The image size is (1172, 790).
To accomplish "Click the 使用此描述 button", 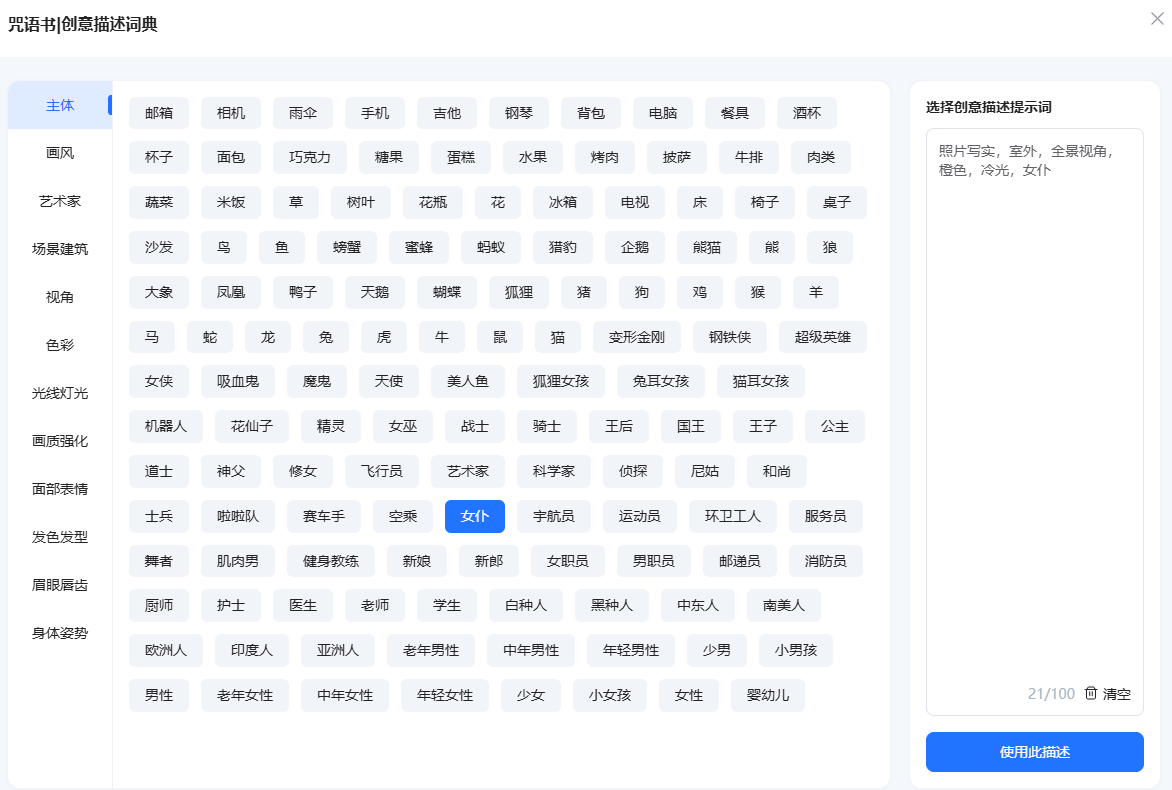I will point(1034,752).
